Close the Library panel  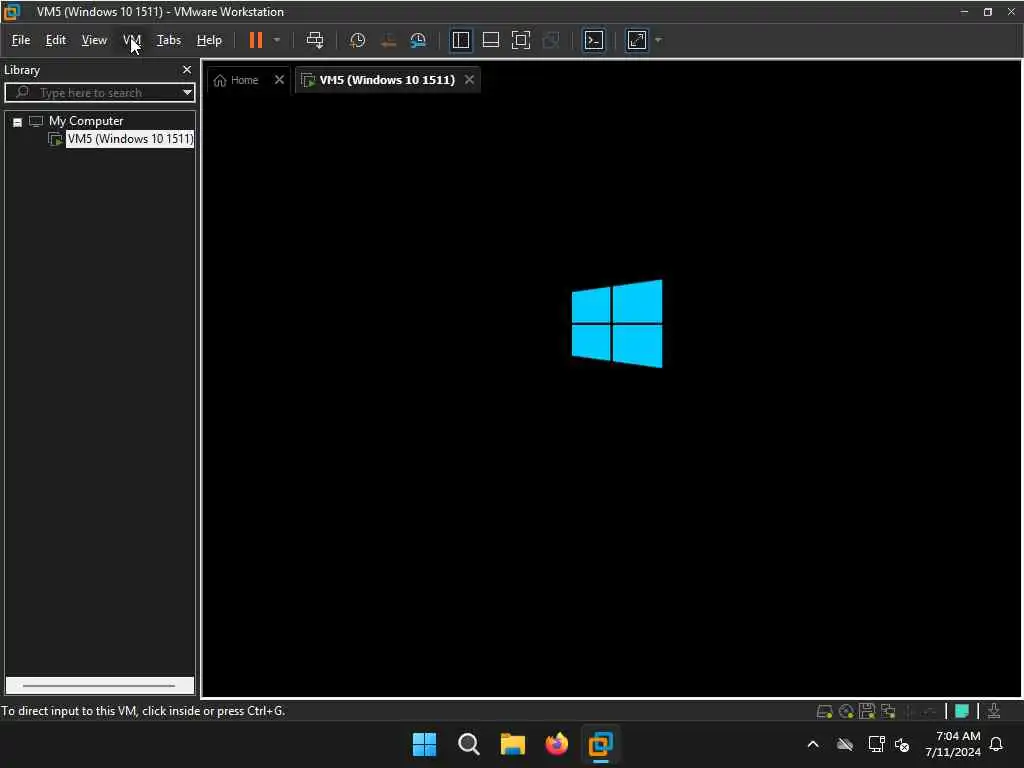point(187,70)
